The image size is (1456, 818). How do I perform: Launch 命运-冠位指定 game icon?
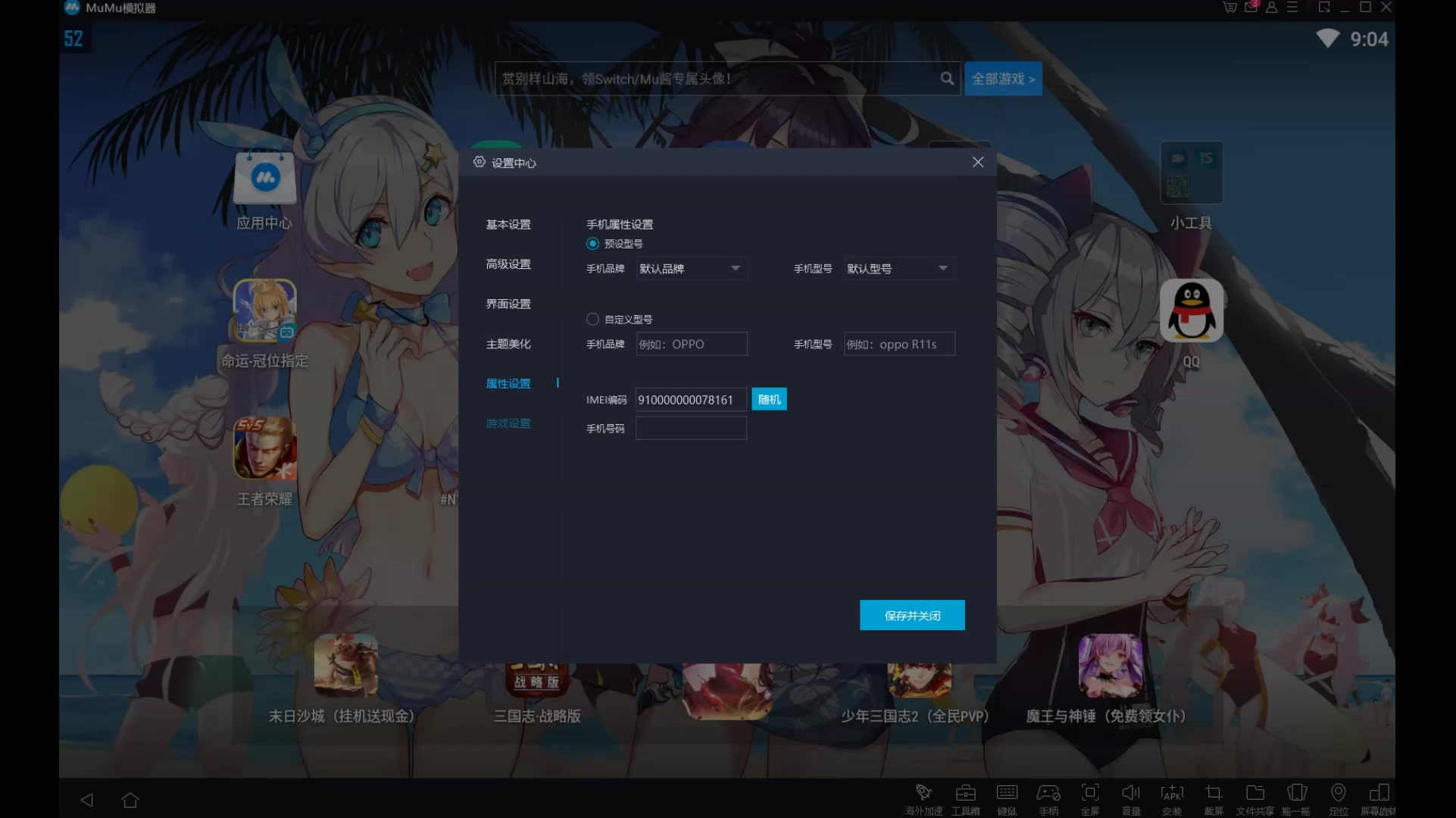click(x=264, y=311)
